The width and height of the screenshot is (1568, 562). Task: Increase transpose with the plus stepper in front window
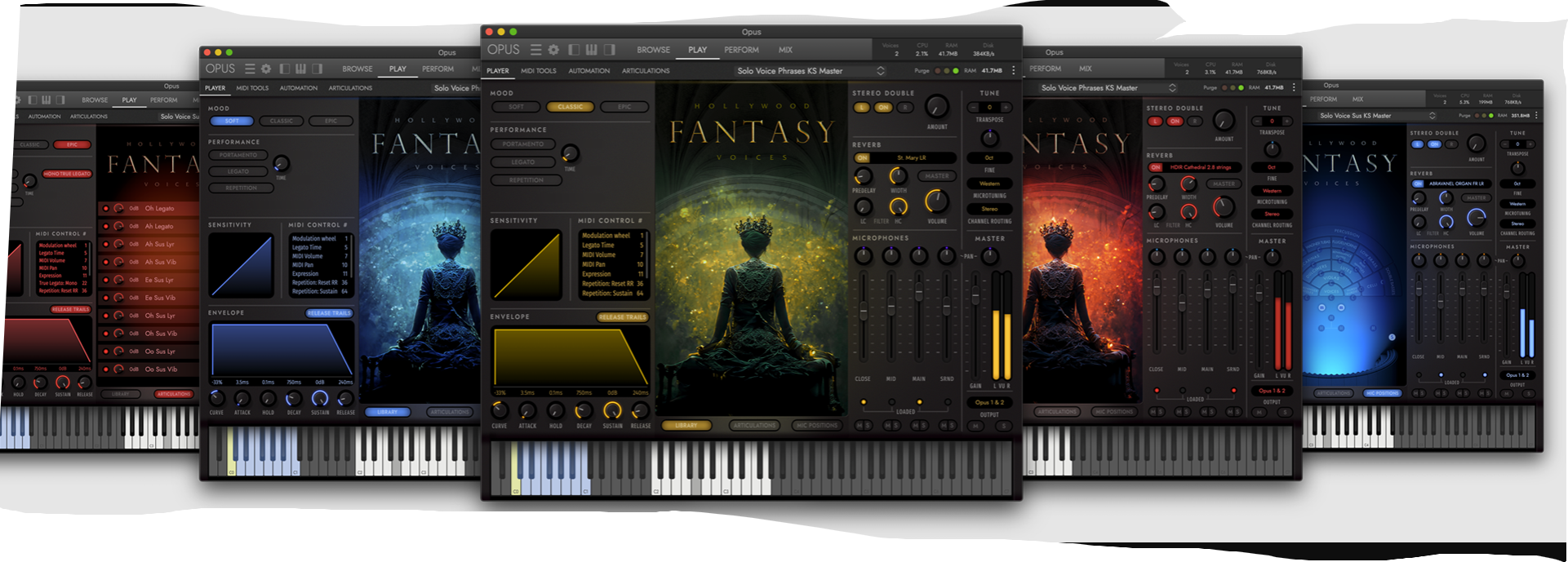1006,107
